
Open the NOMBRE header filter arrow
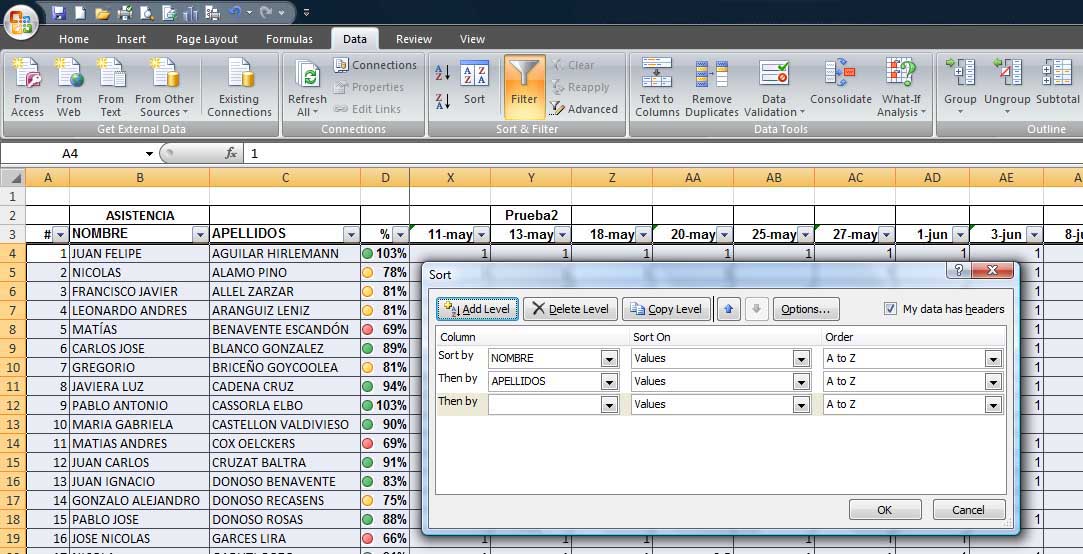(200, 235)
